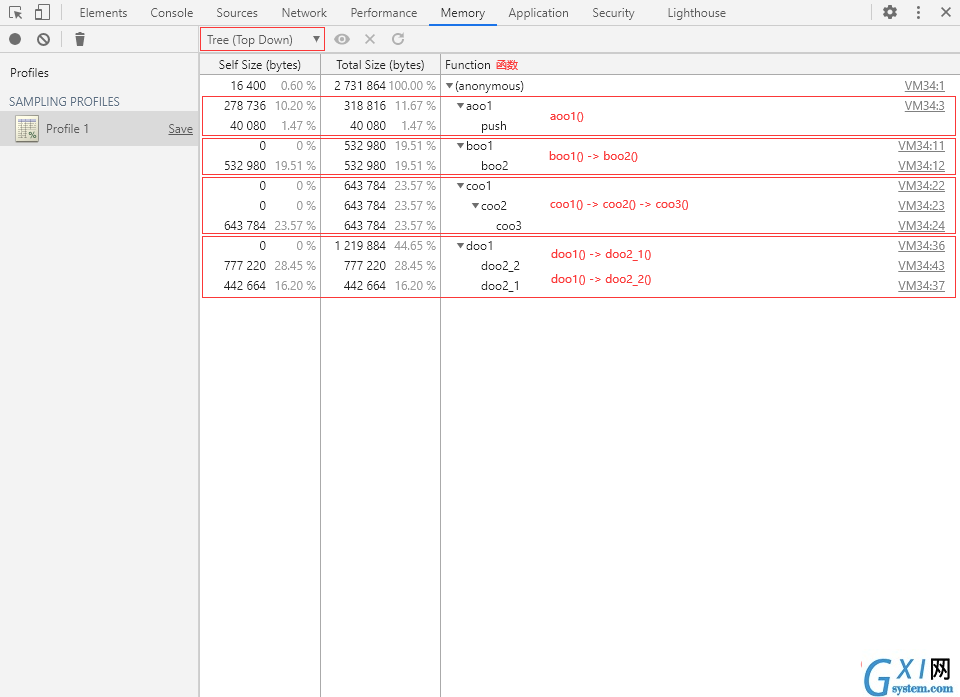This screenshot has width=960, height=697.
Task: Open source link VM34:24
Action: (921, 226)
